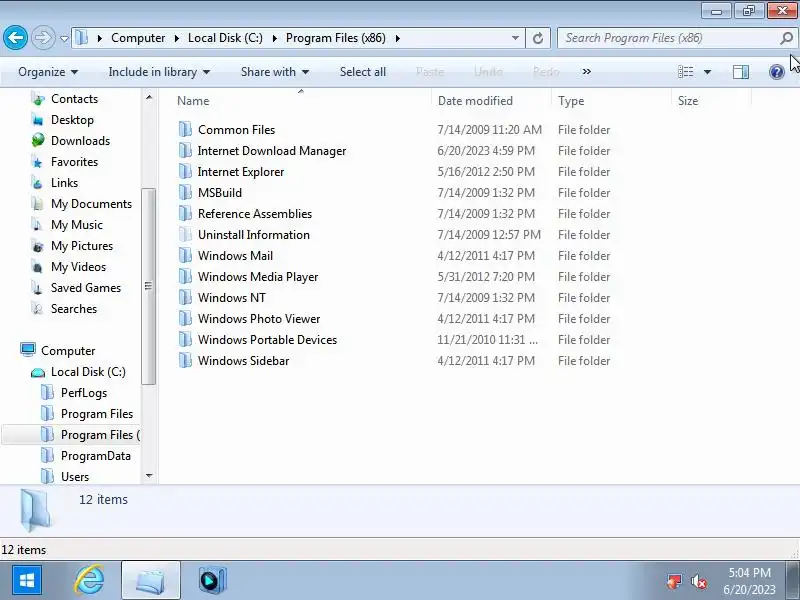The width and height of the screenshot is (800, 600).
Task: Select My Music in the navigation pane
Action: [x=77, y=224]
